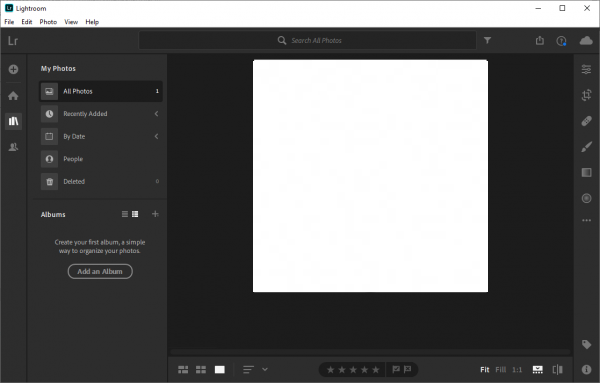Open the three-dots more options menu
Viewport: 600px width, 383px height.
[x=586, y=220]
